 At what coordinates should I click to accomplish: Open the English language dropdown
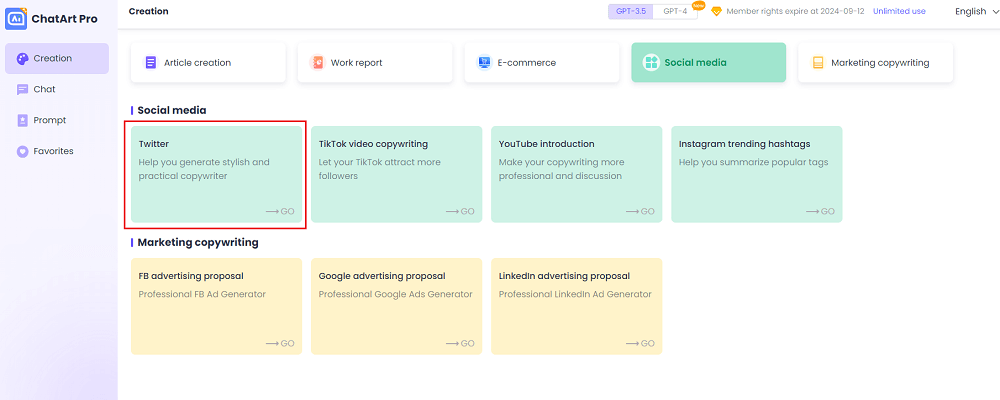click(976, 11)
